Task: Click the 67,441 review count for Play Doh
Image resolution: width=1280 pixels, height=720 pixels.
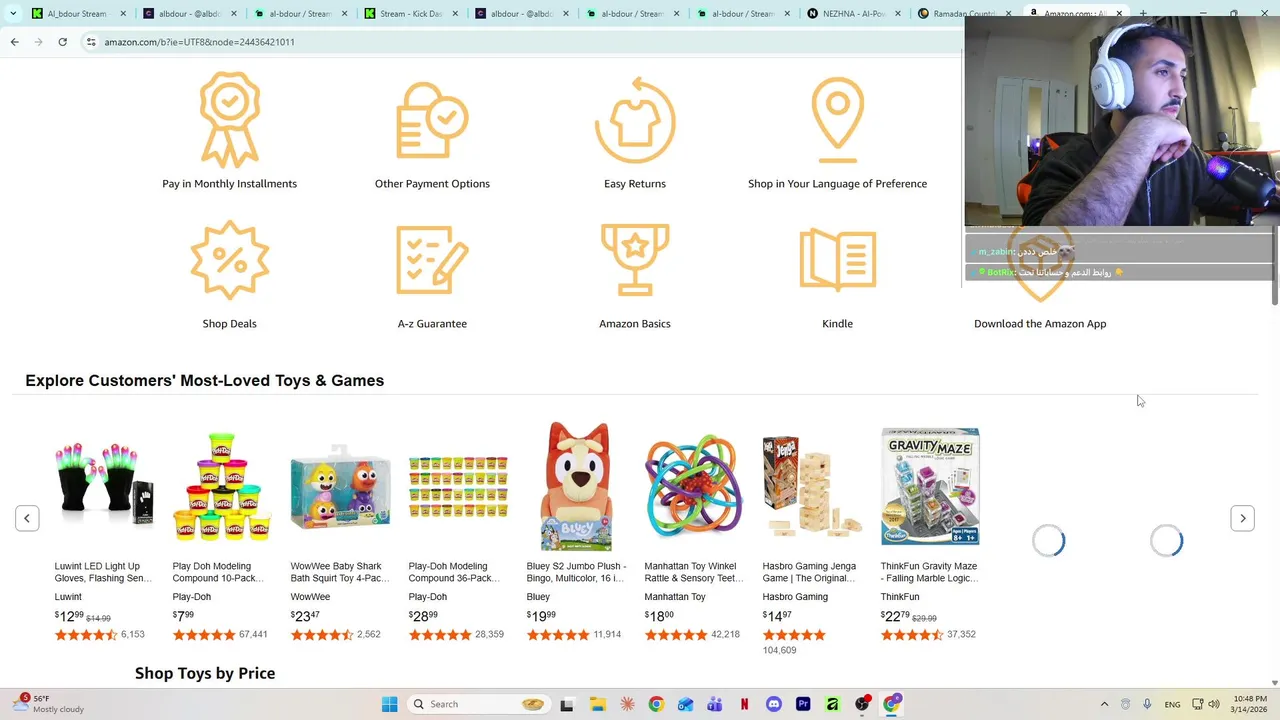Action: pyautogui.click(x=253, y=635)
